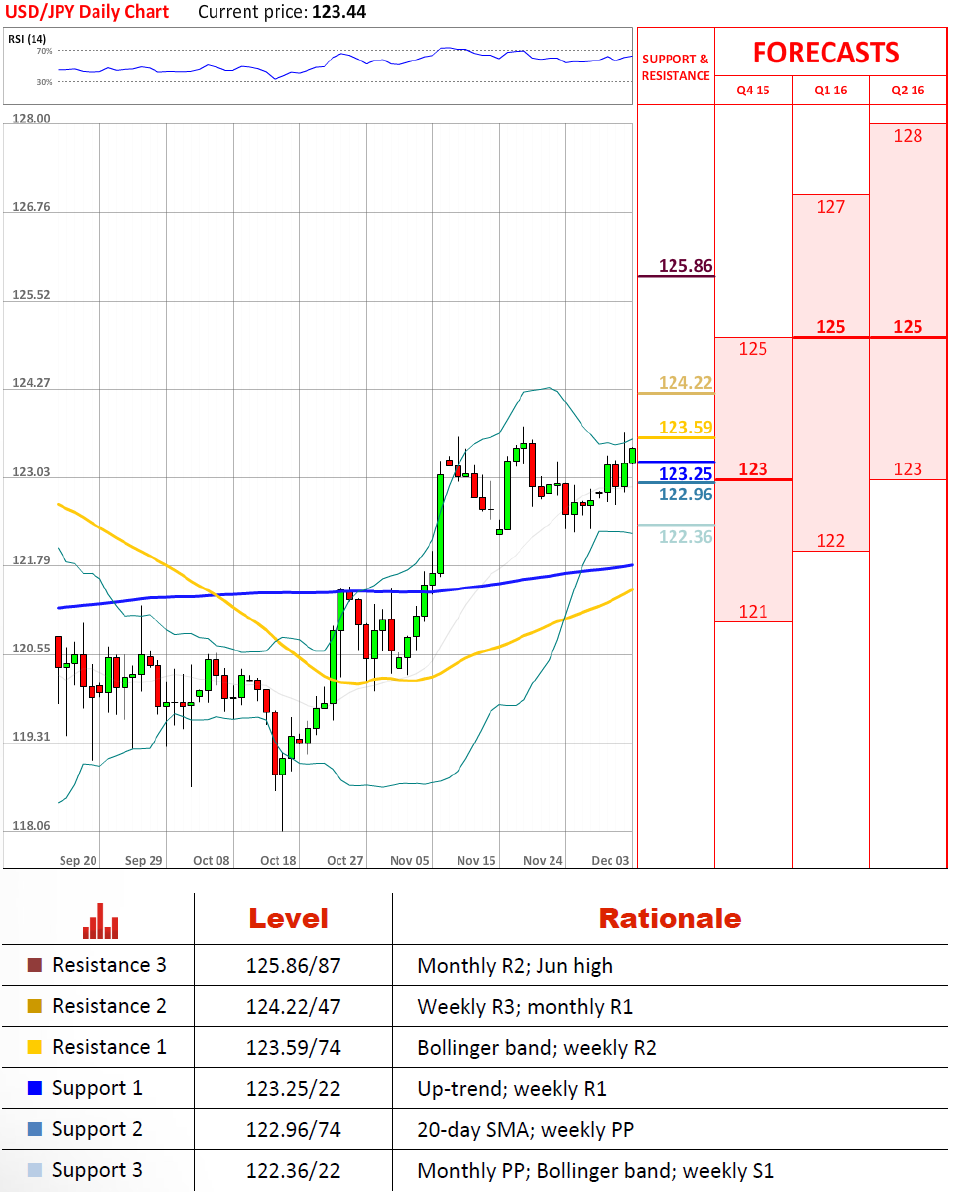This screenshot has height=1192, width=953.
Task: Click the 122.96/74 level cell
Action: 293,1130
